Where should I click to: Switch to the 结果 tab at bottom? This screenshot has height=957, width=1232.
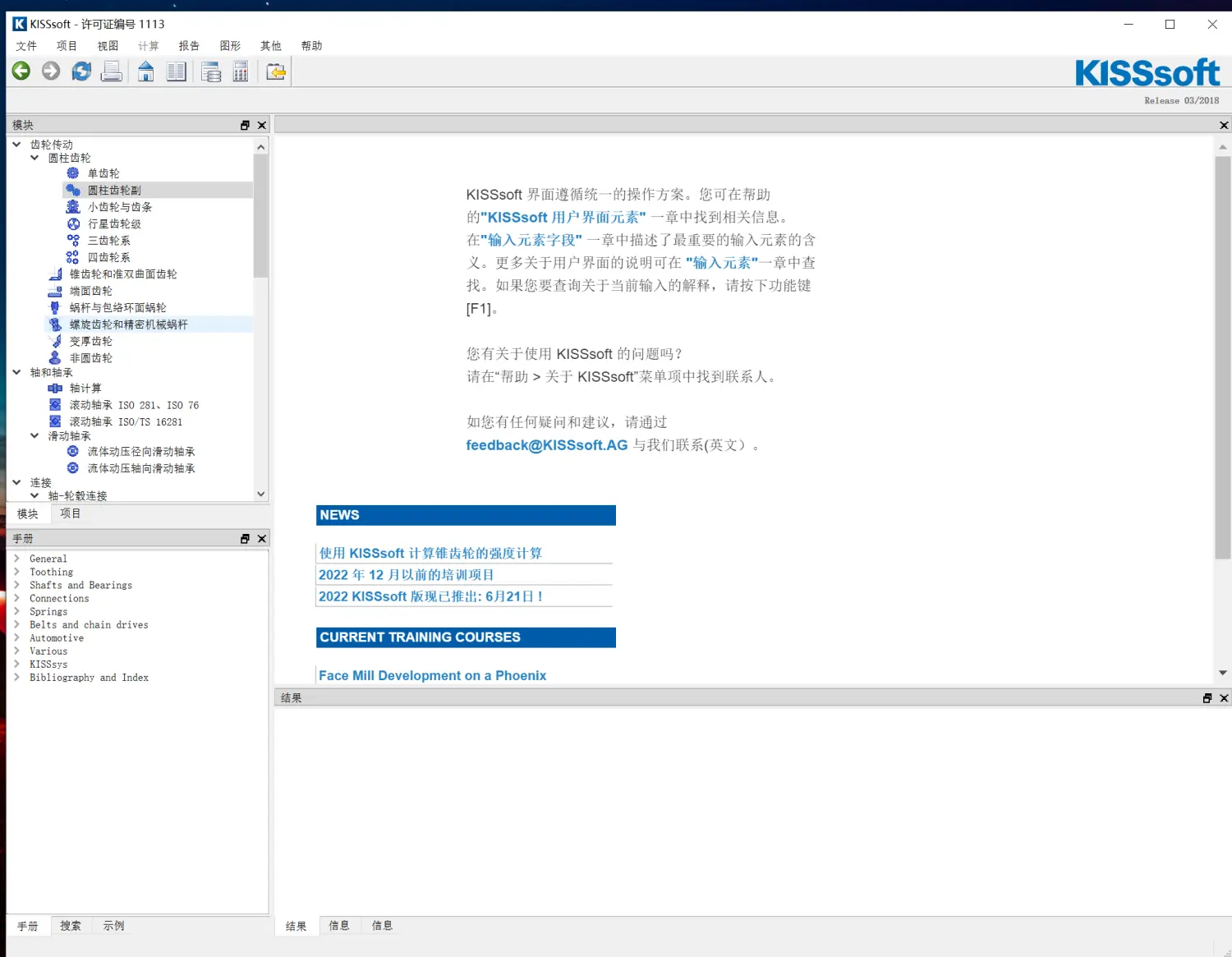point(296,926)
